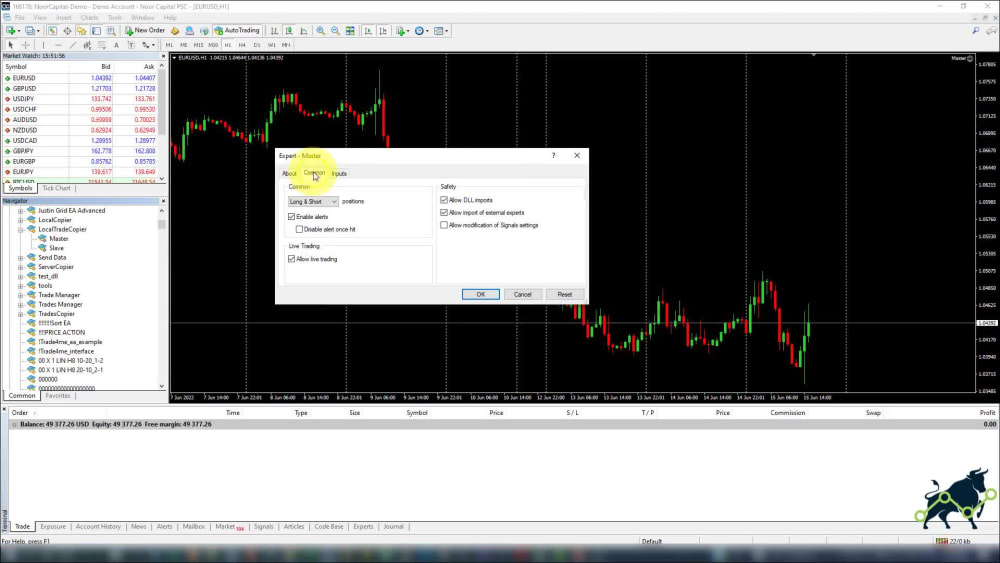
Task: Expand the ServerCopier tree node
Action: click(20, 267)
